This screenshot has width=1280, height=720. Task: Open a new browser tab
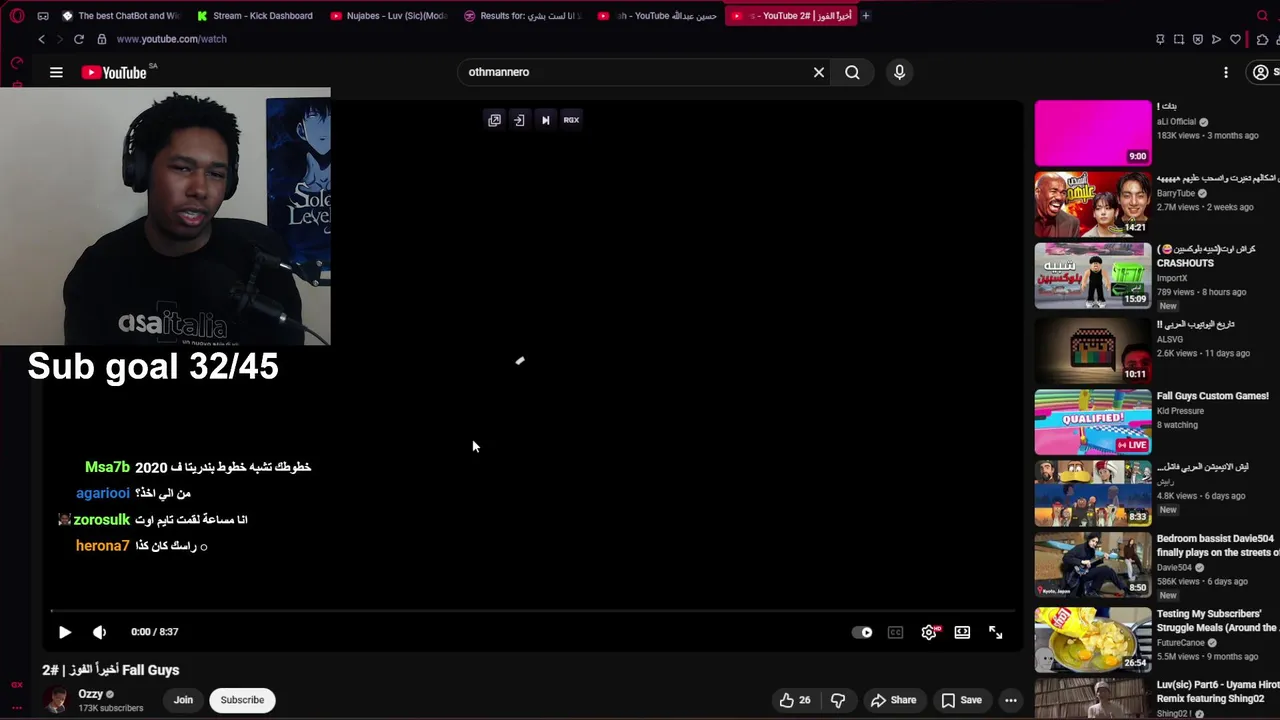(866, 16)
